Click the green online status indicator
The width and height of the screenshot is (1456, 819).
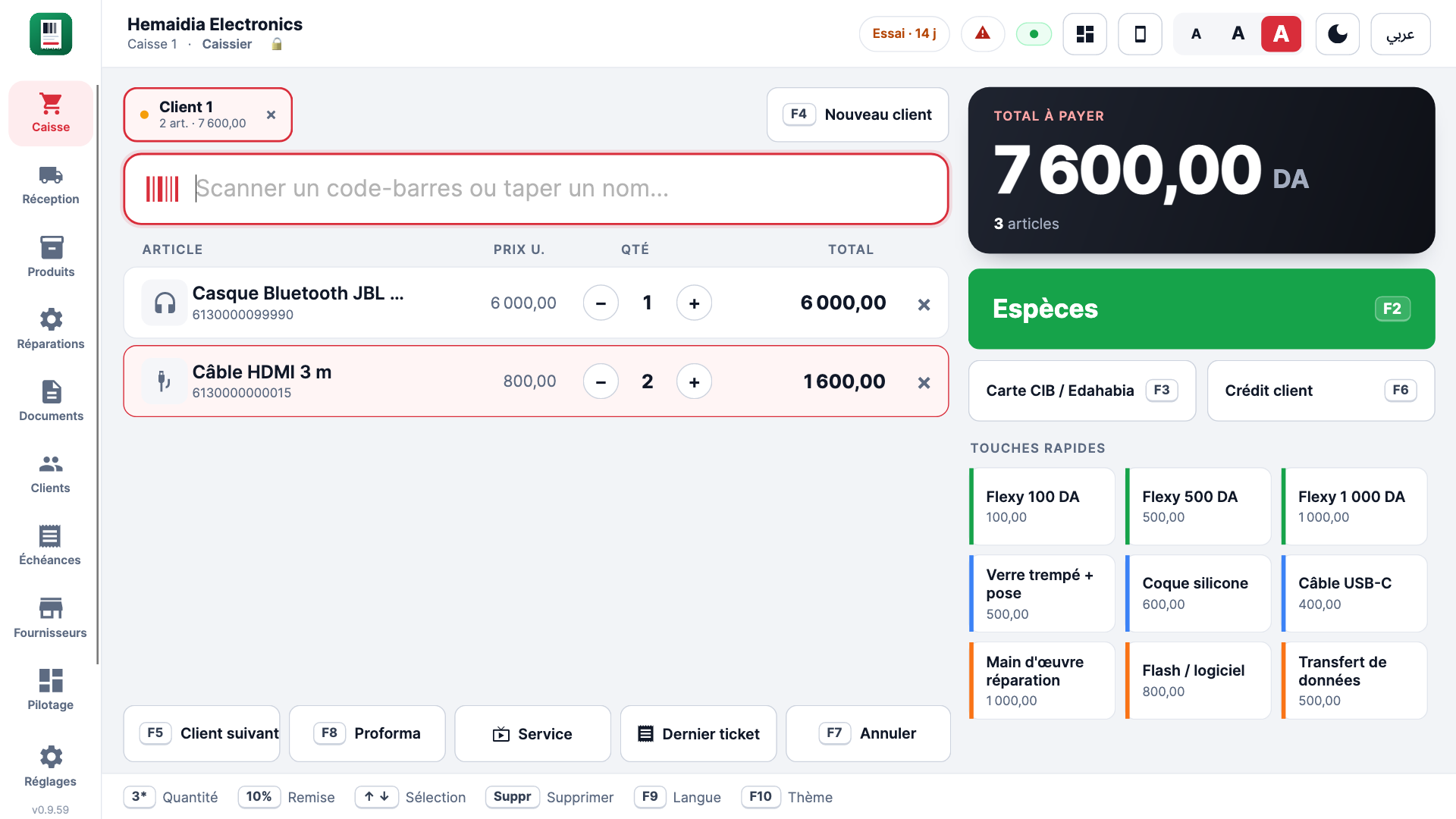[x=1034, y=34]
